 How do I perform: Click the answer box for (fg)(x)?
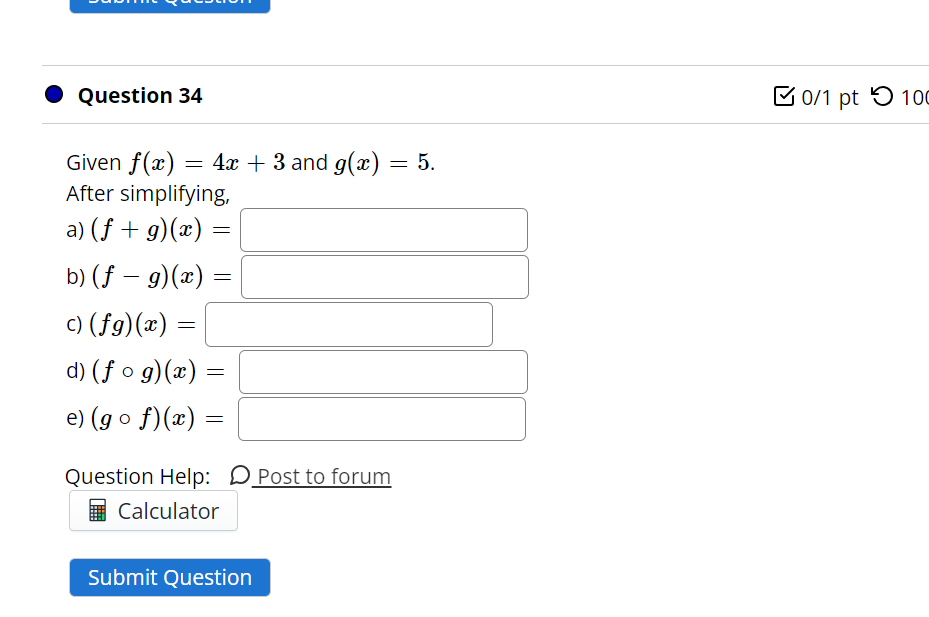point(348,324)
